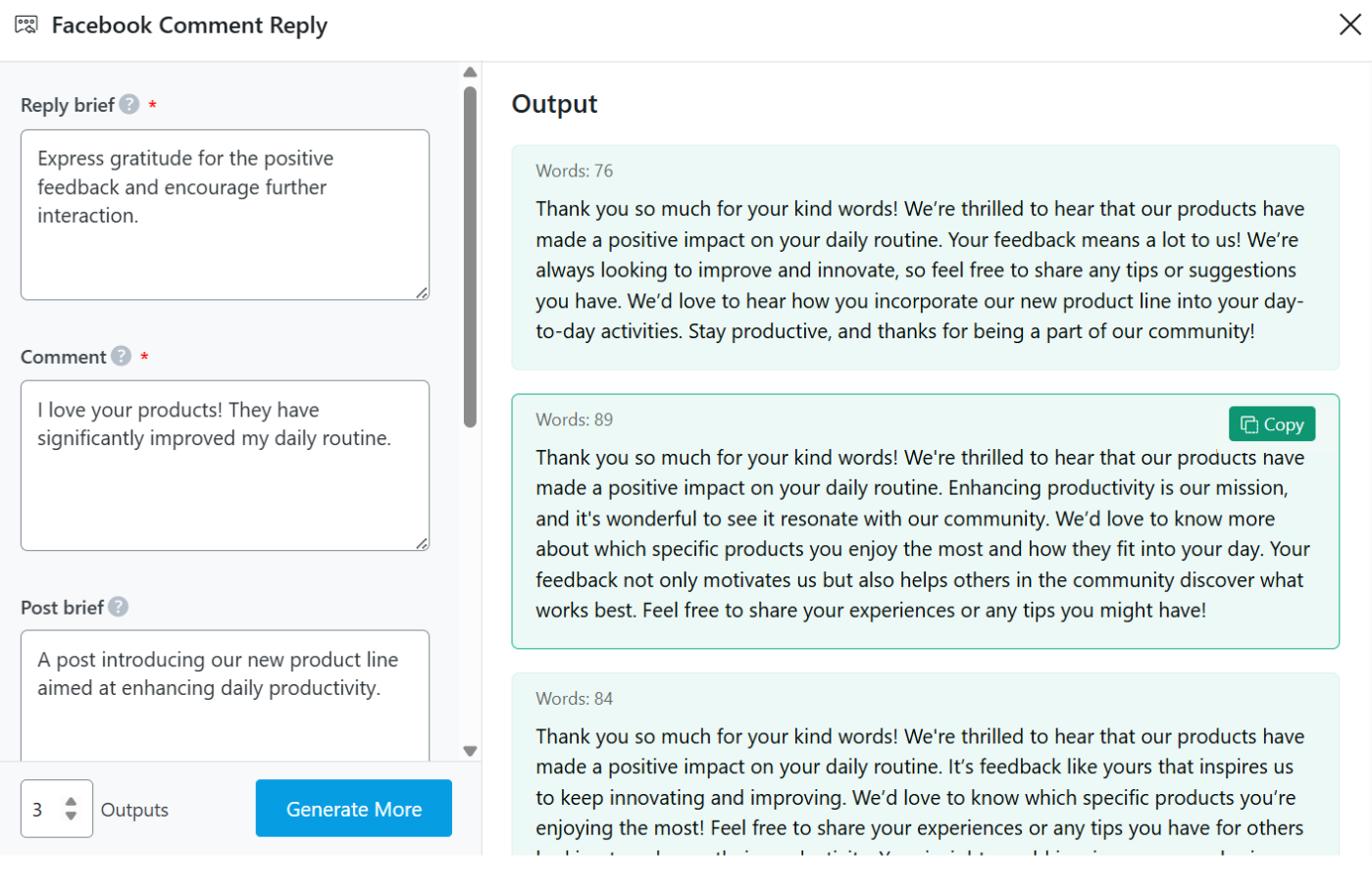Click the Comment help question mark icon
The image size is (1372, 893).
(122, 356)
